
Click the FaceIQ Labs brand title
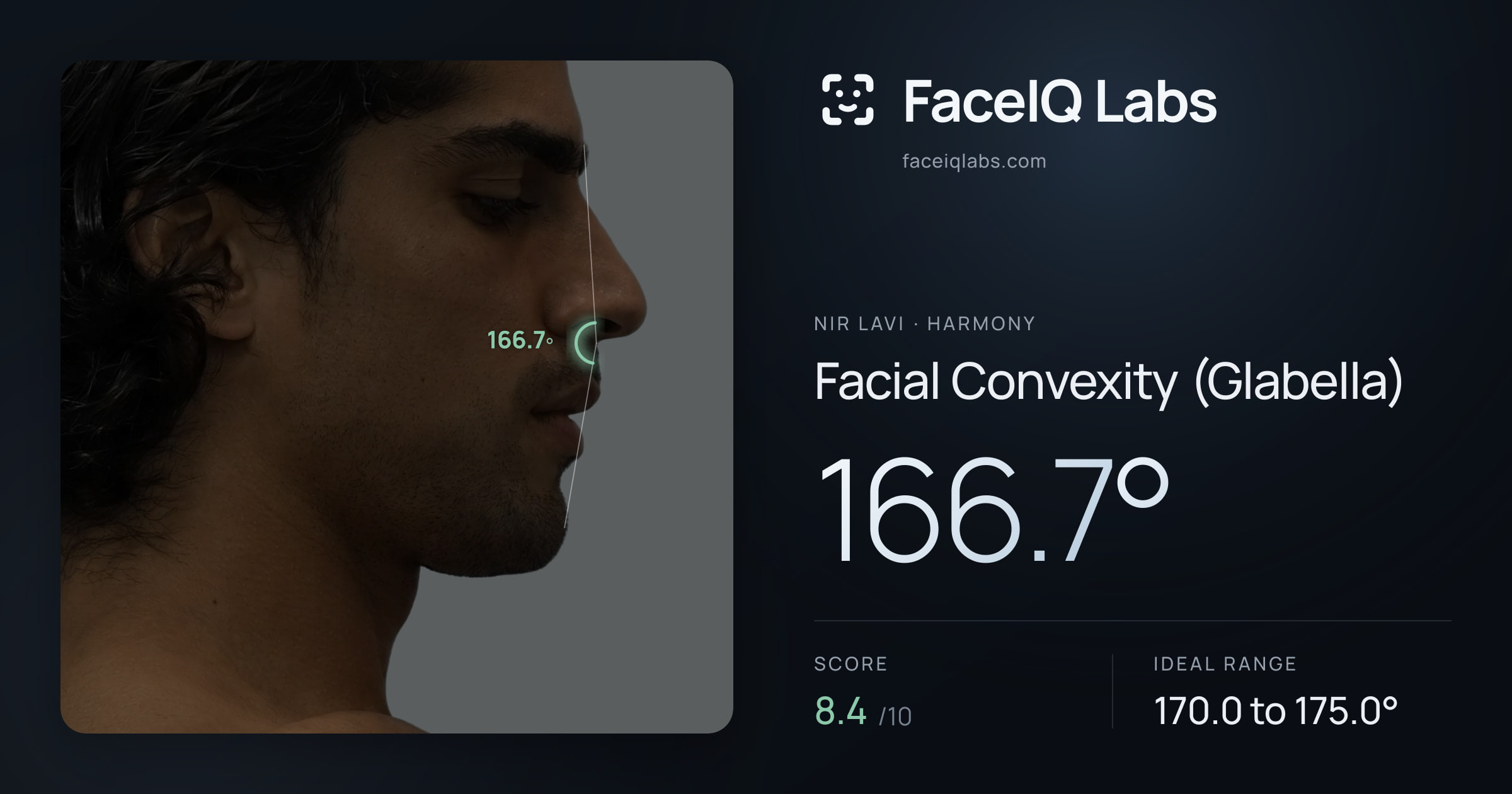coord(1060,101)
